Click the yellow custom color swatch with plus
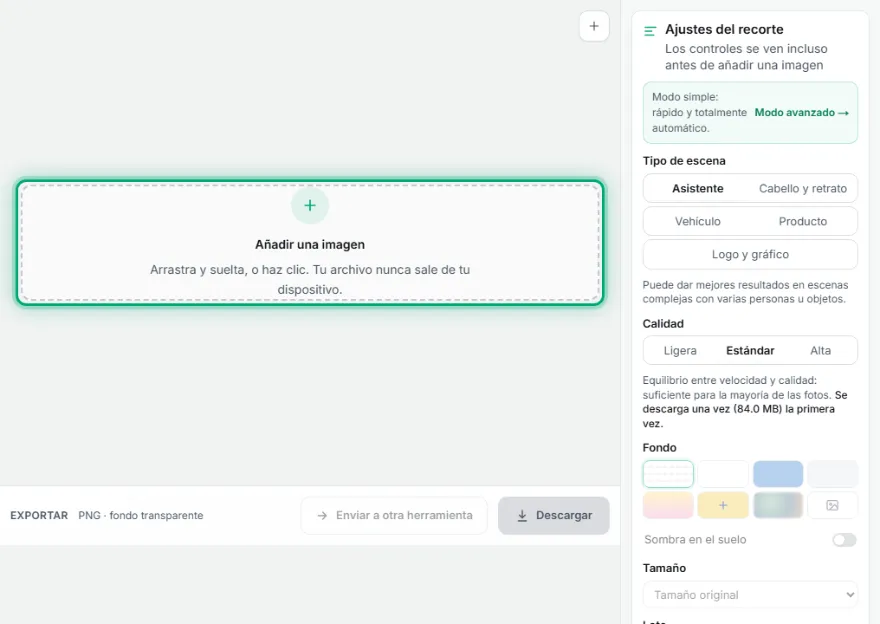 pyautogui.click(x=723, y=505)
